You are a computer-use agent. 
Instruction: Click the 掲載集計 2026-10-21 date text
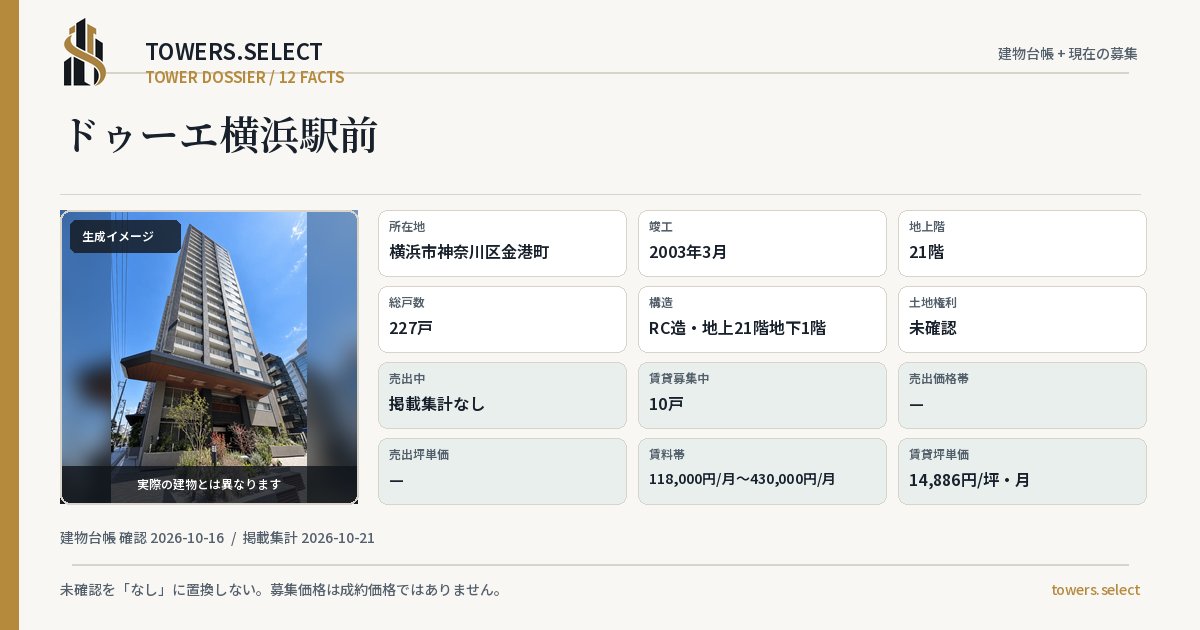(x=309, y=538)
